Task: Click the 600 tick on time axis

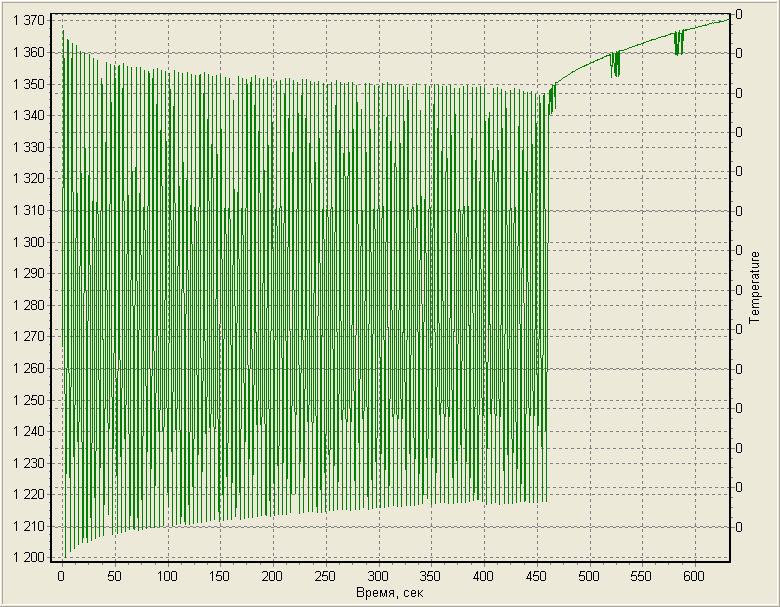Action: [x=693, y=576]
